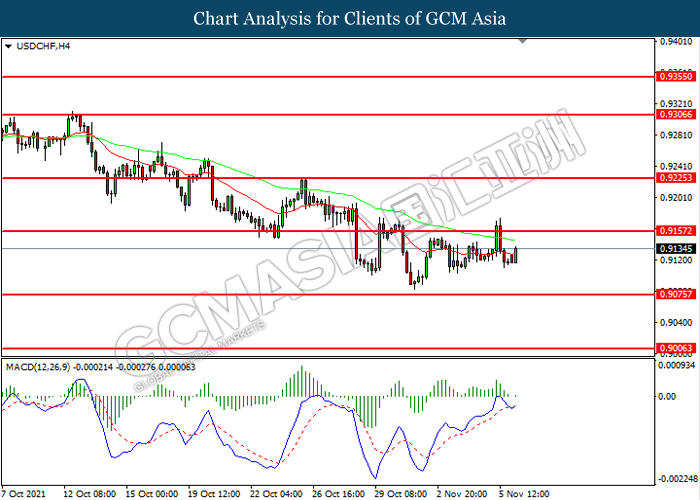Click the 0.92010 price axis value

[x=676, y=197]
